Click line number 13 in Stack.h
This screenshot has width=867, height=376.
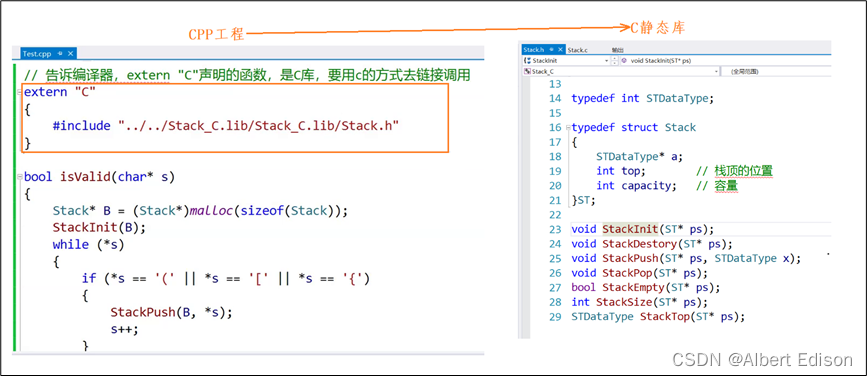point(555,84)
